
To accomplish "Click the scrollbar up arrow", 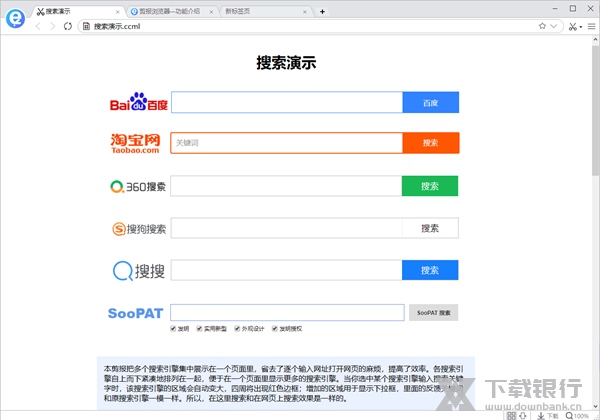I will (596, 39).
